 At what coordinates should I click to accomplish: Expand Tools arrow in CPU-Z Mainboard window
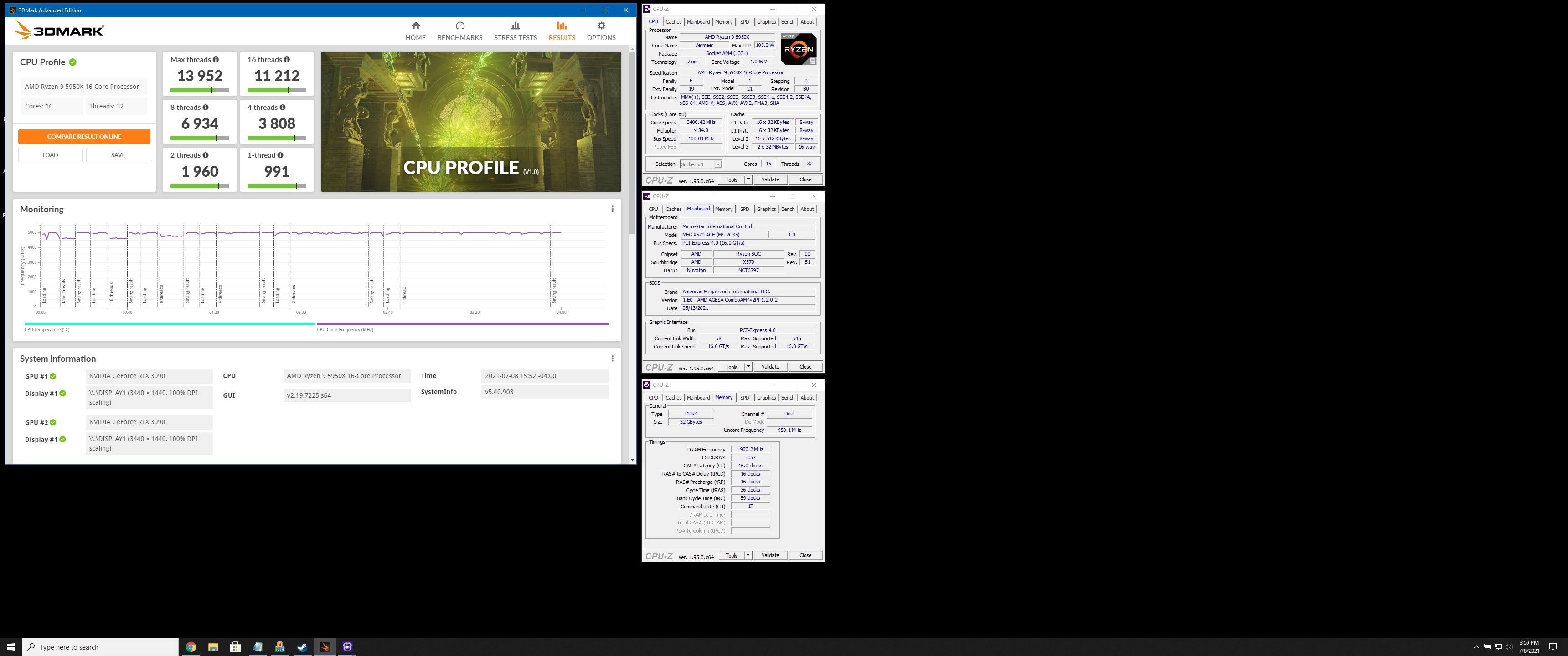(748, 367)
